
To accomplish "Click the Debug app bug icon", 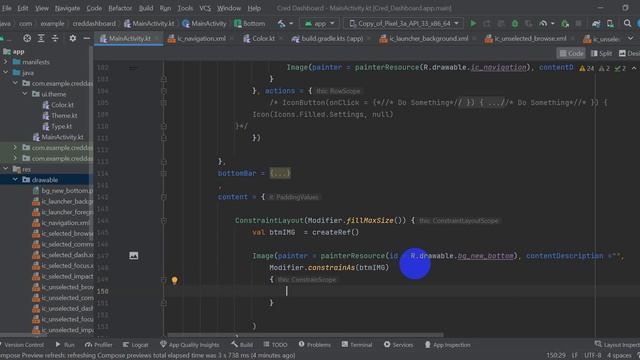I will (515, 24).
